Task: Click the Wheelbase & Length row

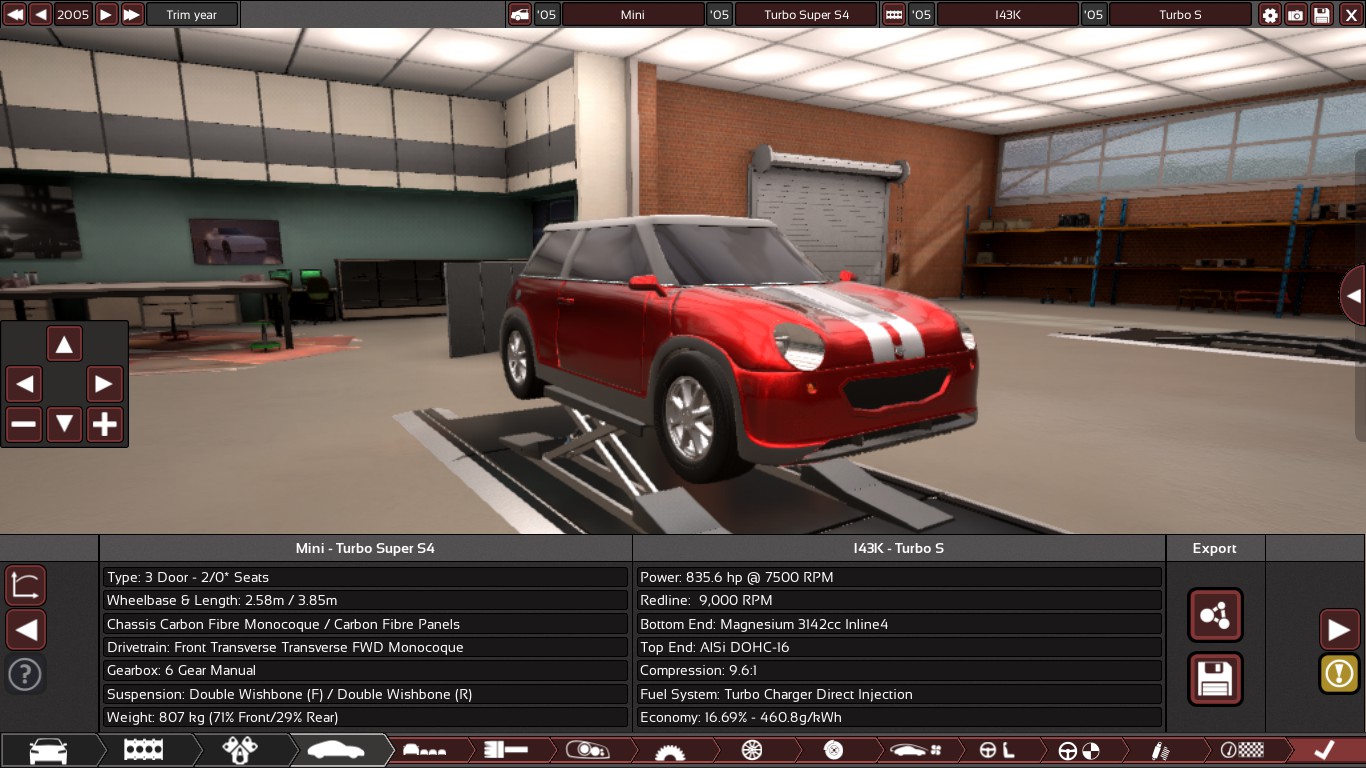Action: (x=365, y=600)
